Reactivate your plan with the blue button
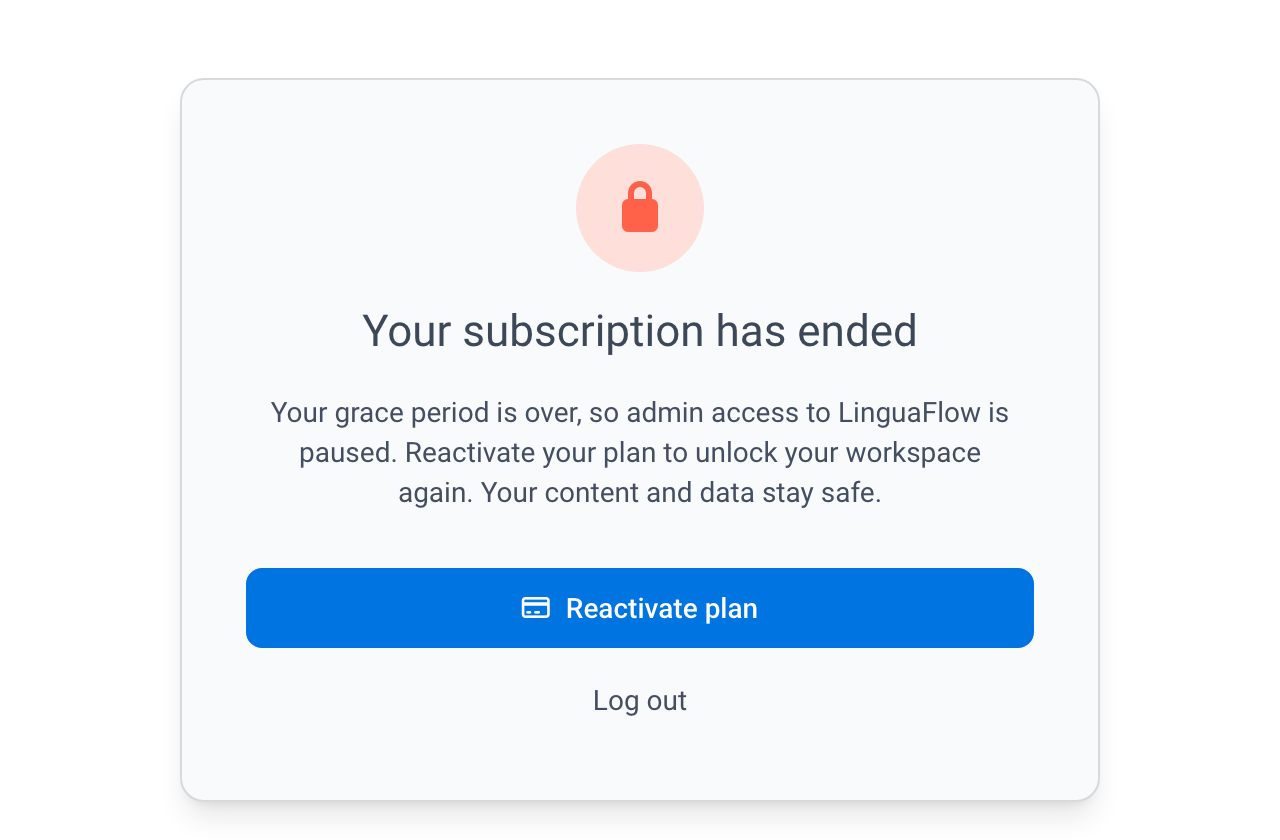This screenshot has width=1280, height=840. pyautogui.click(x=640, y=608)
